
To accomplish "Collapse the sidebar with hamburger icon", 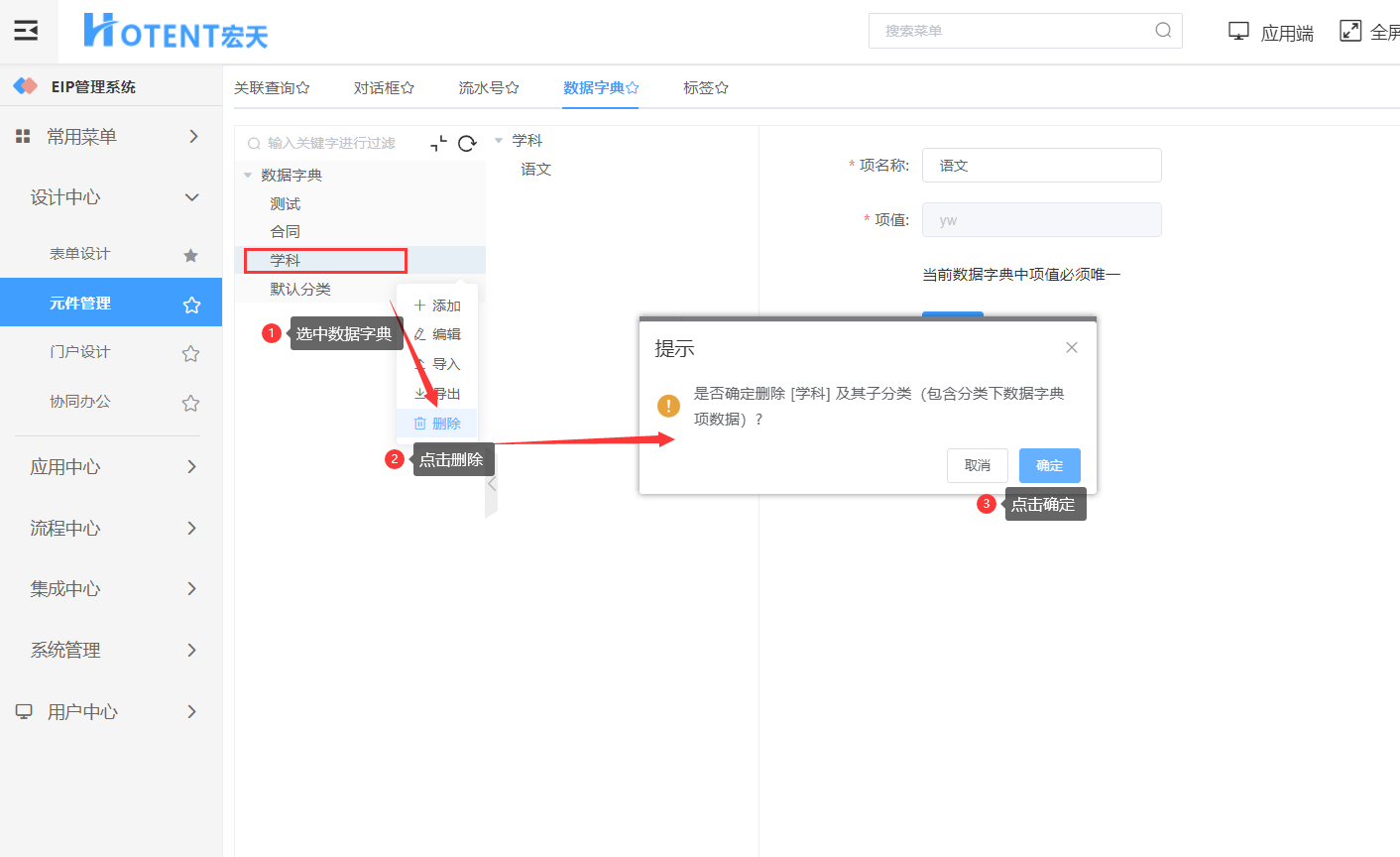I will (x=26, y=31).
